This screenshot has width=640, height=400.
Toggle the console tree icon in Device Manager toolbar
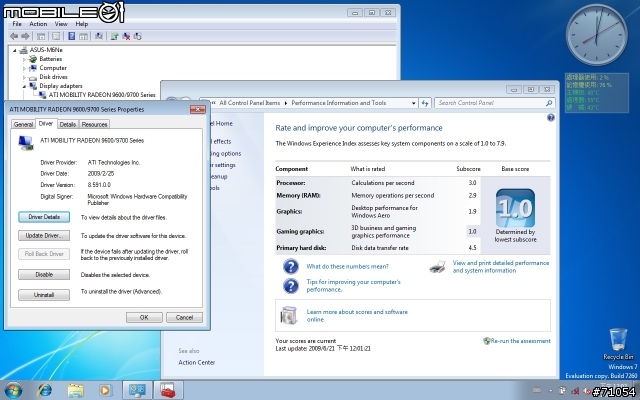point(41,36)
